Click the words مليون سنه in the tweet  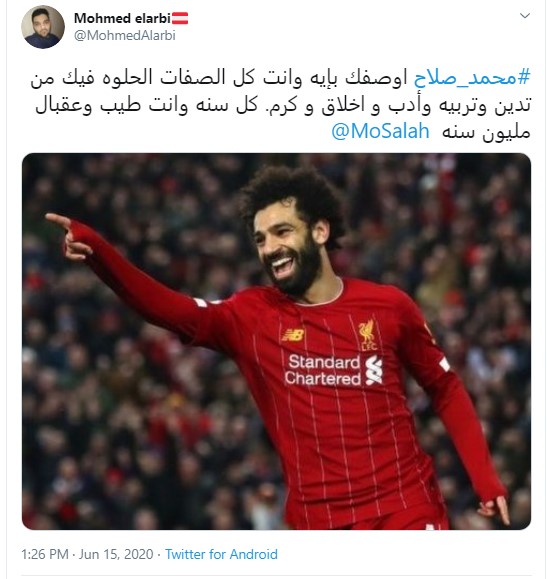(x=486, y=133)
